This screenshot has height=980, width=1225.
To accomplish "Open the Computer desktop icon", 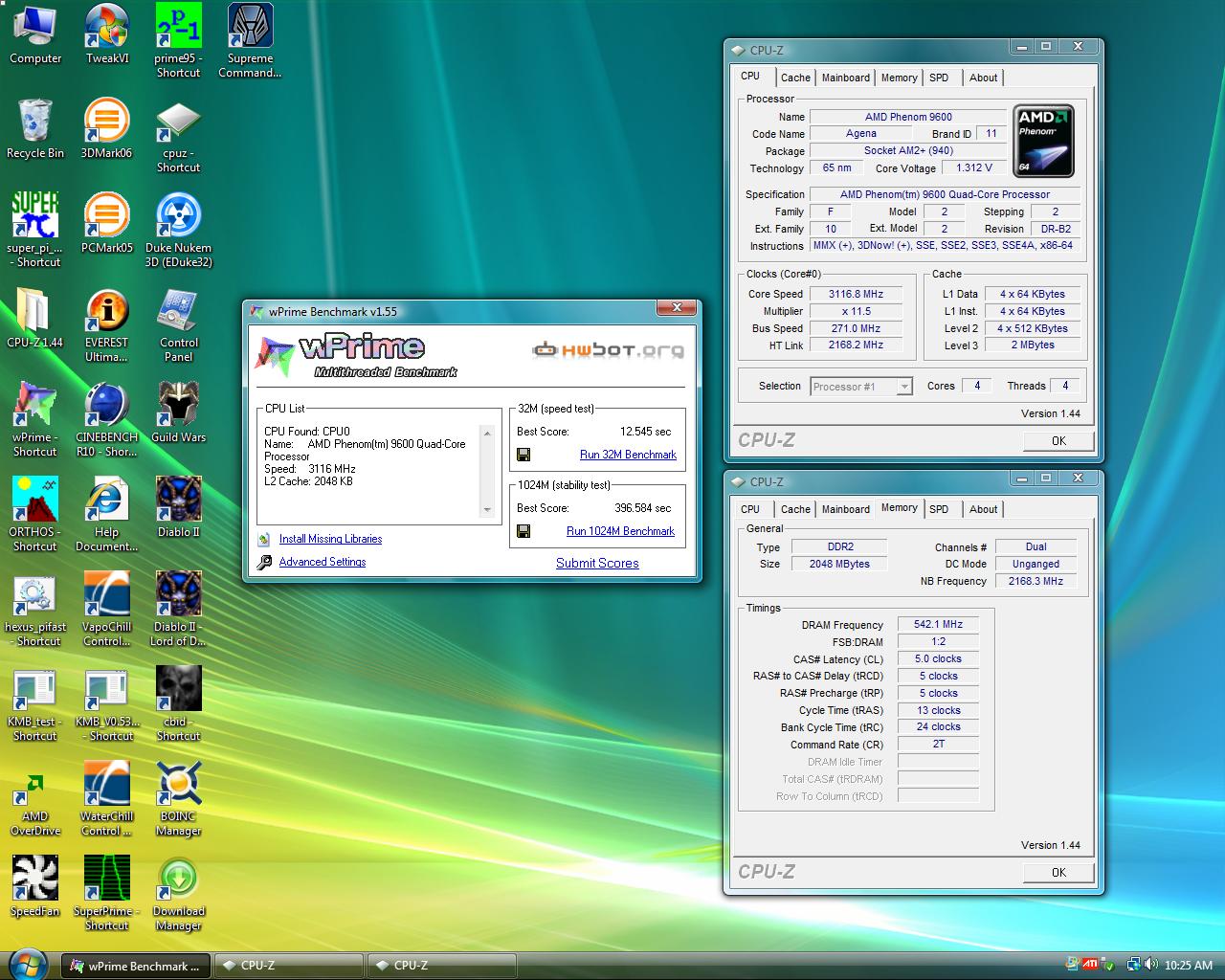I will click(35, 34).
